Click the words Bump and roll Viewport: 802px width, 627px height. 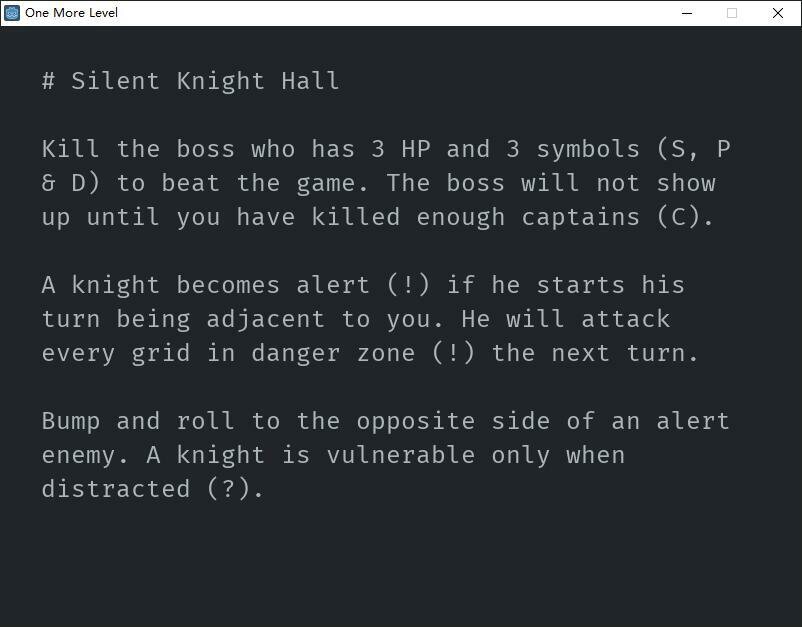coord(138,421)
